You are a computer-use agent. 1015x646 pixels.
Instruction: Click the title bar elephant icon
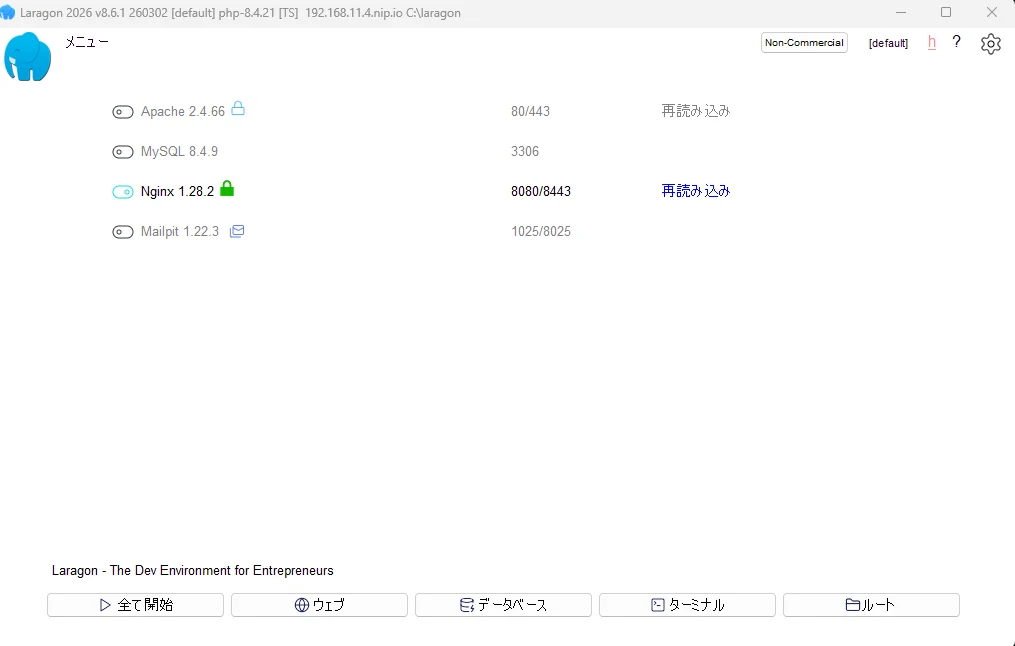7,12
